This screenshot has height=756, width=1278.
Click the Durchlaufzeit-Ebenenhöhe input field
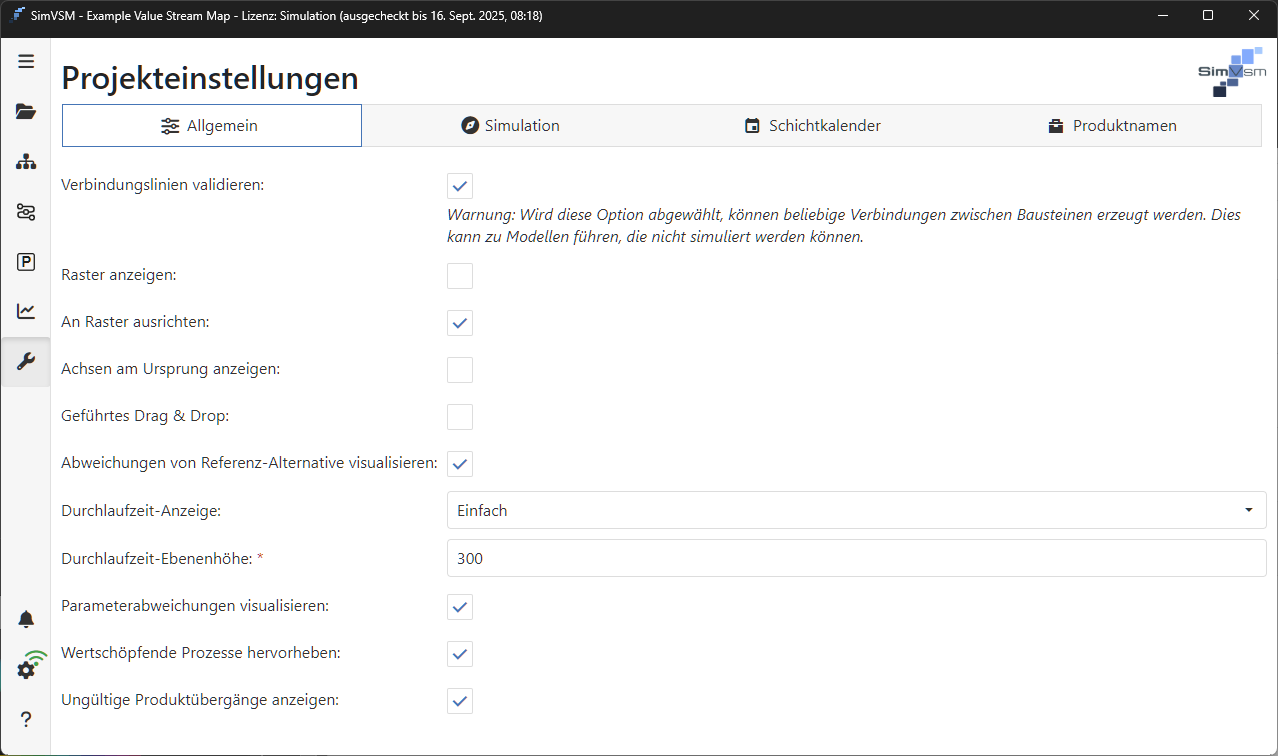[855, 558]
